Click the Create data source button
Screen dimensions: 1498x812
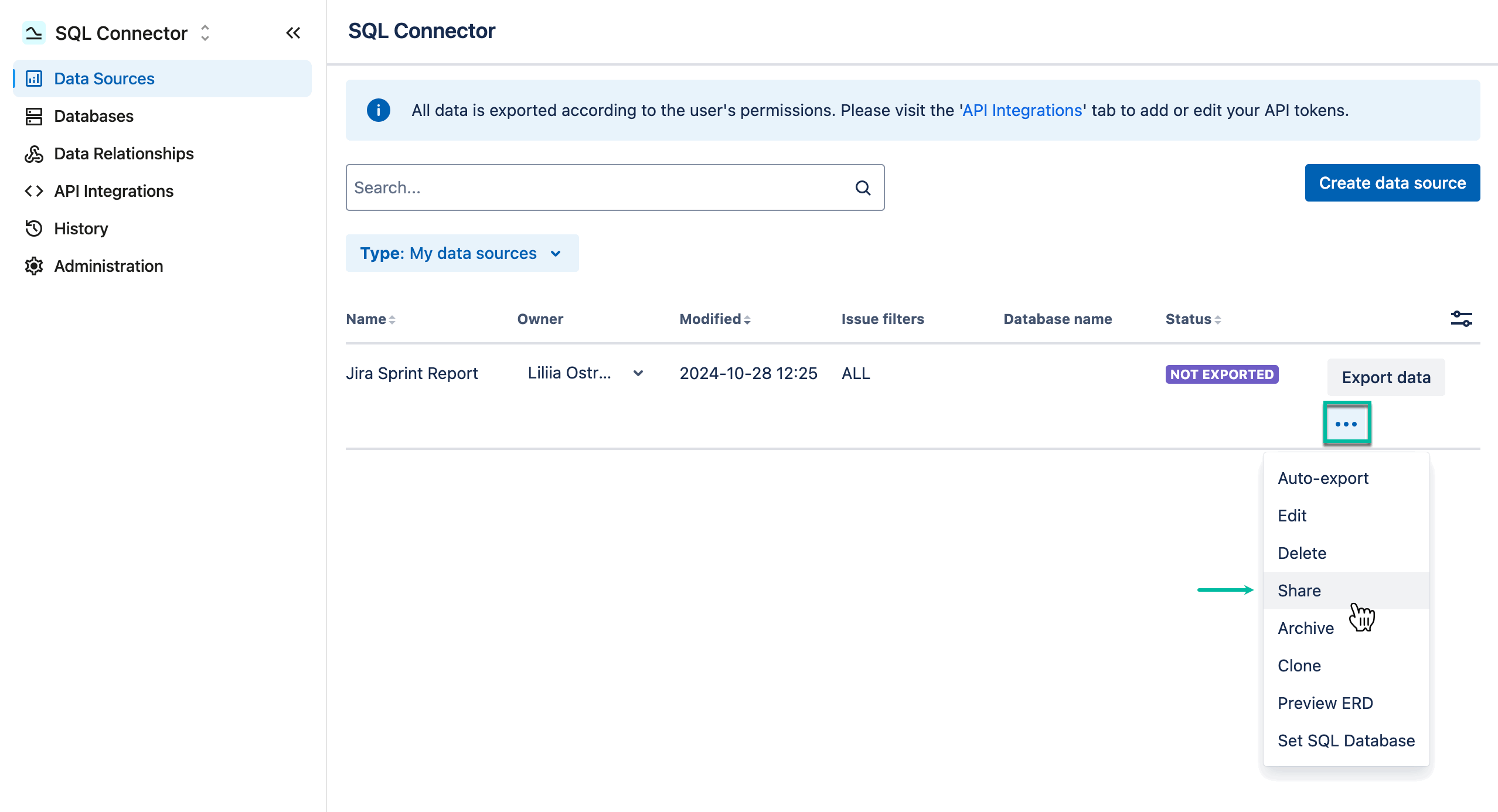pyautogui.click(x=1393, y=182)
